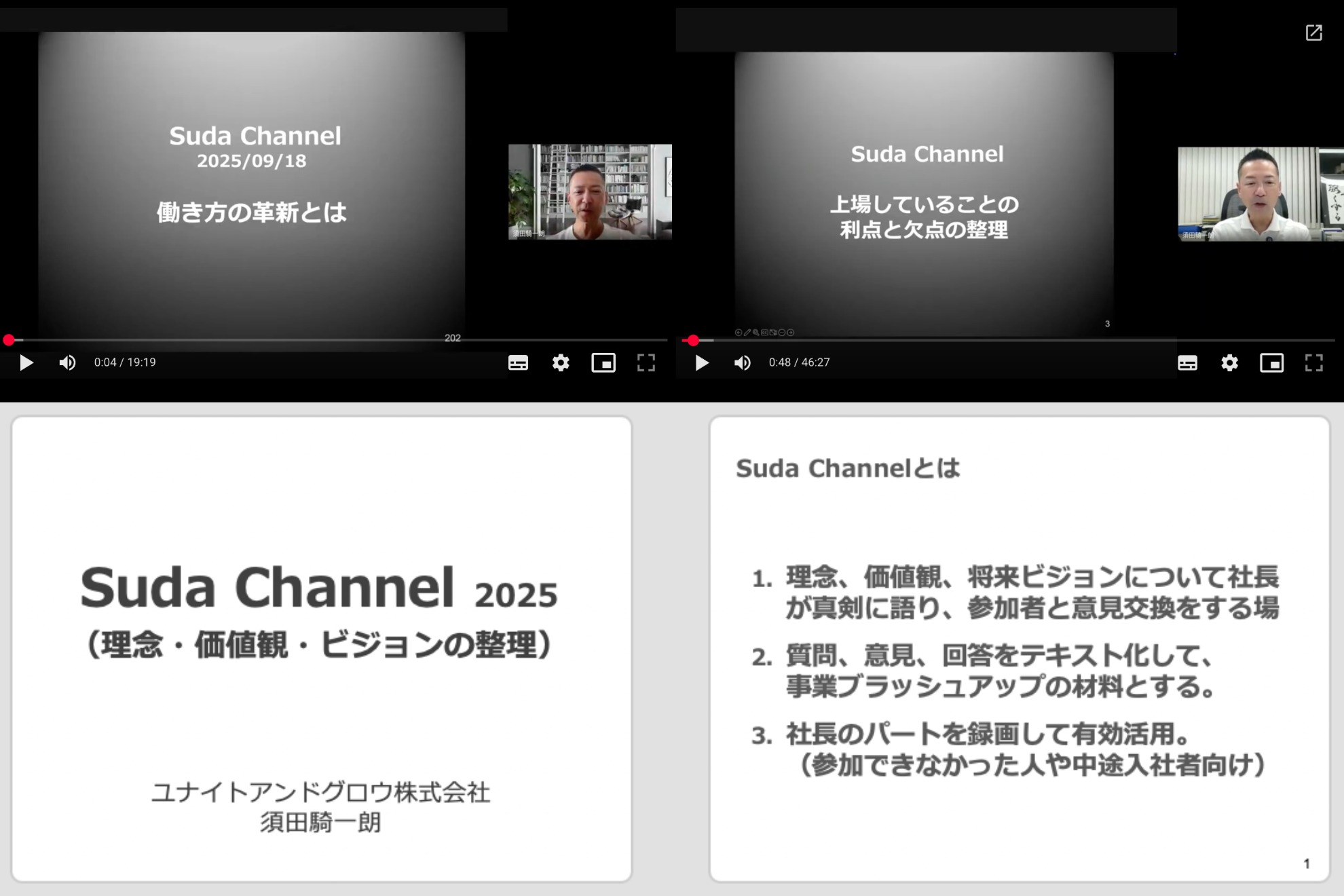Click the Suda Channelとは slide

point(1019,649)
